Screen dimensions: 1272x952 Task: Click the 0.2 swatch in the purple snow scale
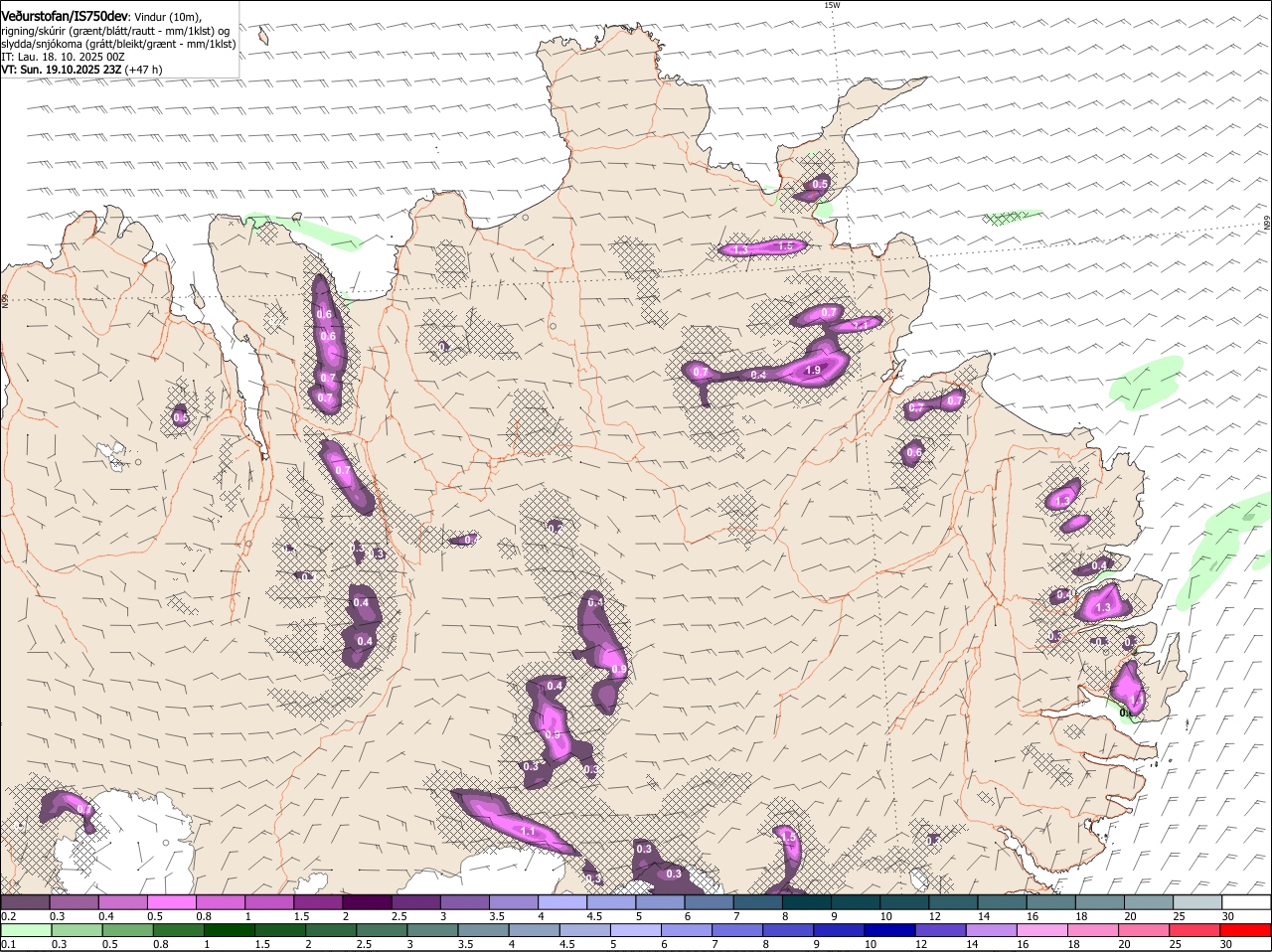pyautogui.click(x=25, y=901)
